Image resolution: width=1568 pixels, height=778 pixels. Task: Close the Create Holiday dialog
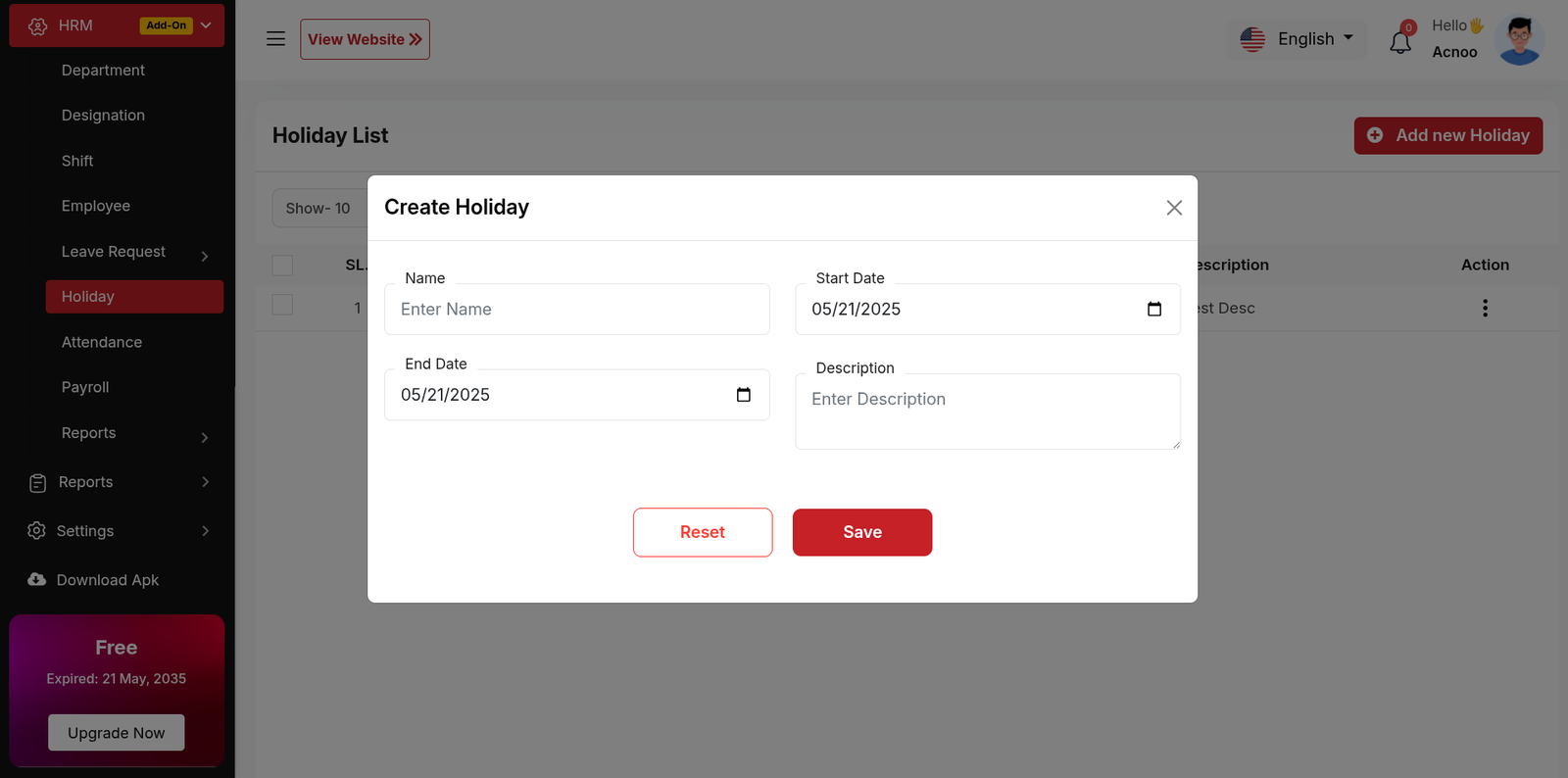click(1174, 208)
